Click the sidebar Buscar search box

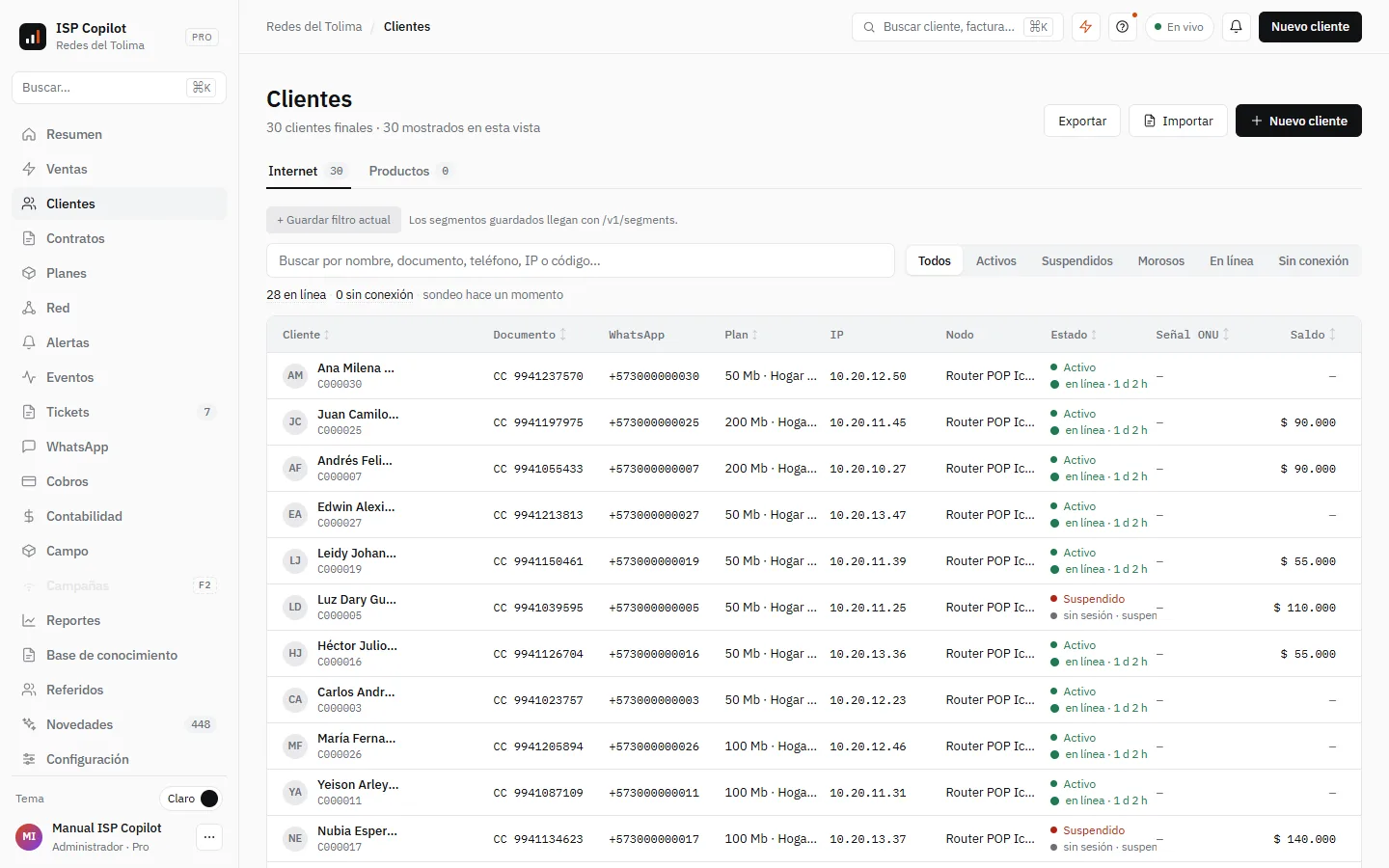pyautogui.click(x=119, y=88)
